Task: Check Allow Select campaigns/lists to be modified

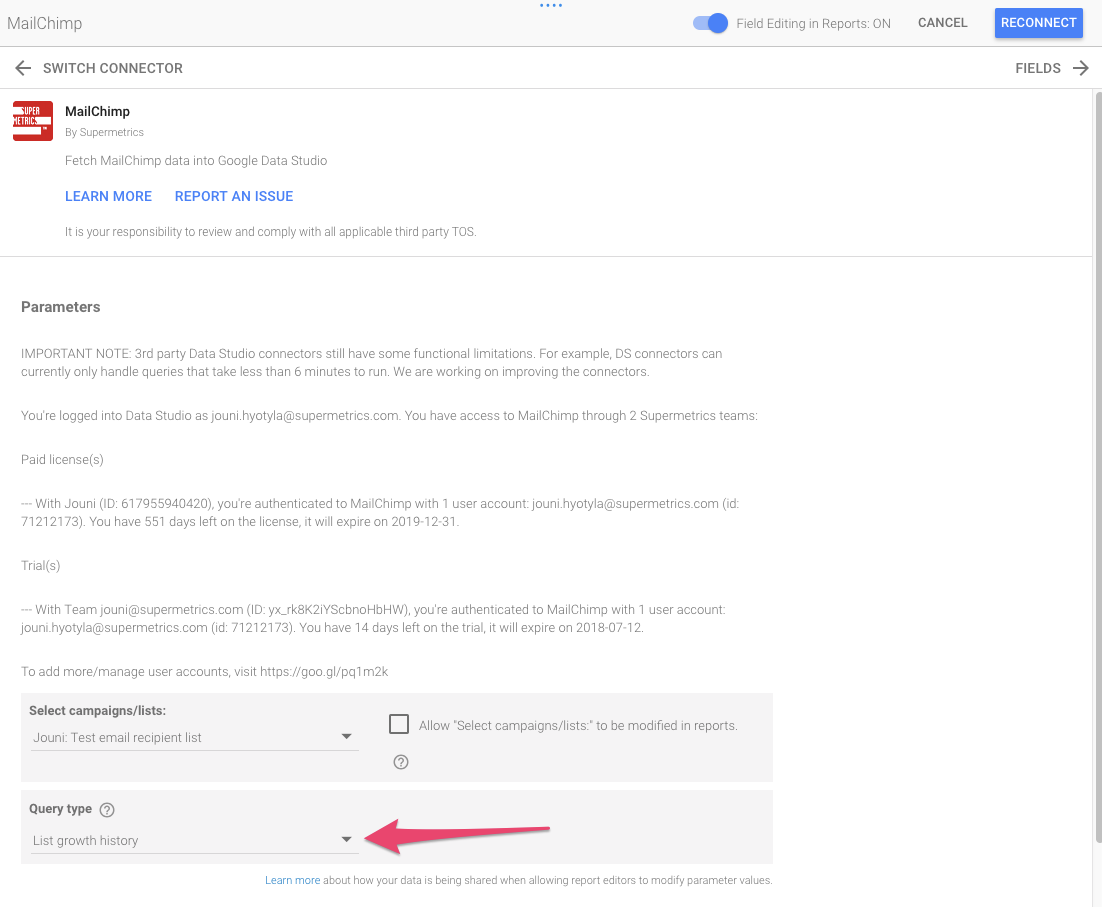Action: coord(398,724)
